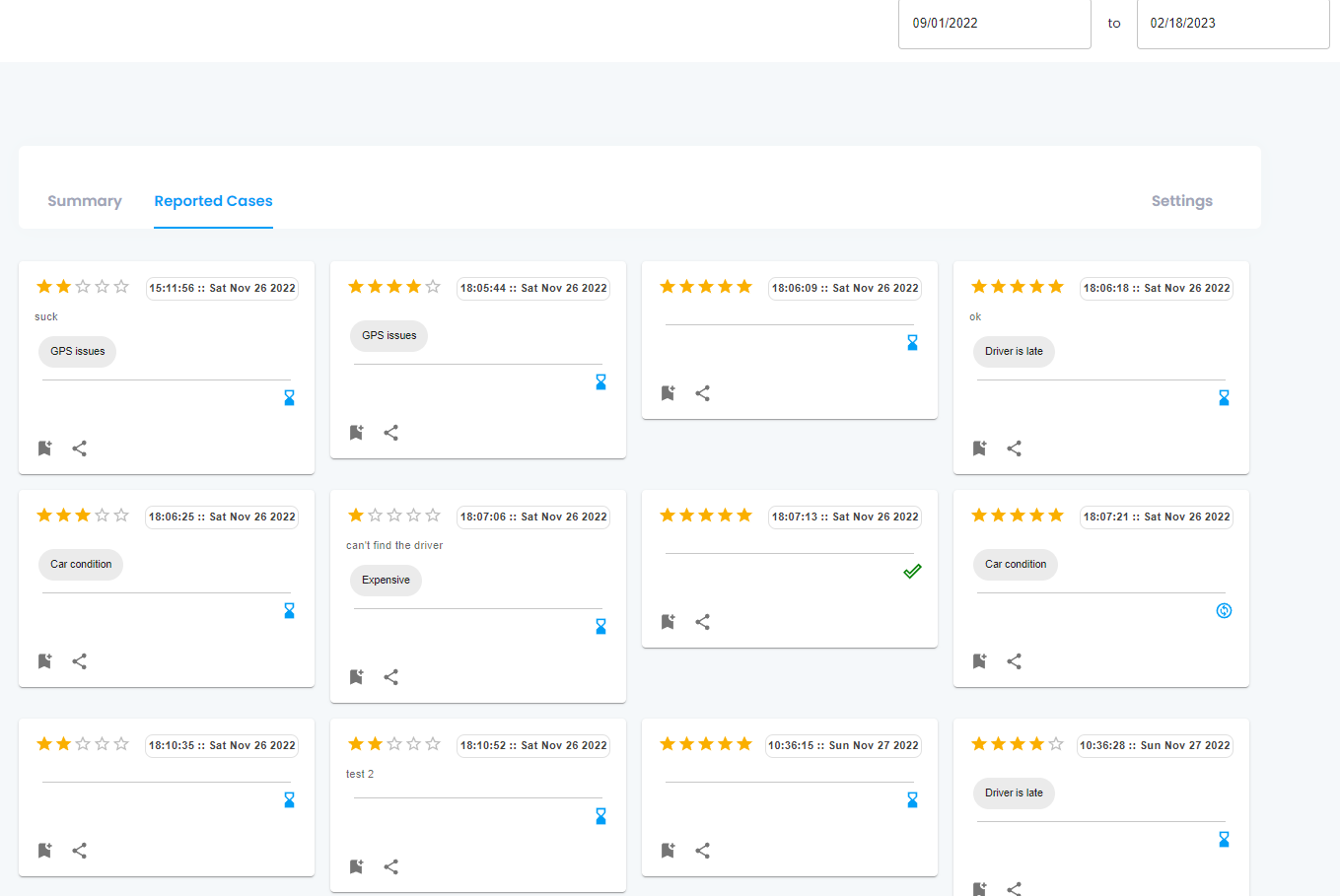Share the 10:36:15 Sun Nov 27 case
The height and width of the screenshot is (896, 1340).
pyautogui.click(x=703, y=851)
